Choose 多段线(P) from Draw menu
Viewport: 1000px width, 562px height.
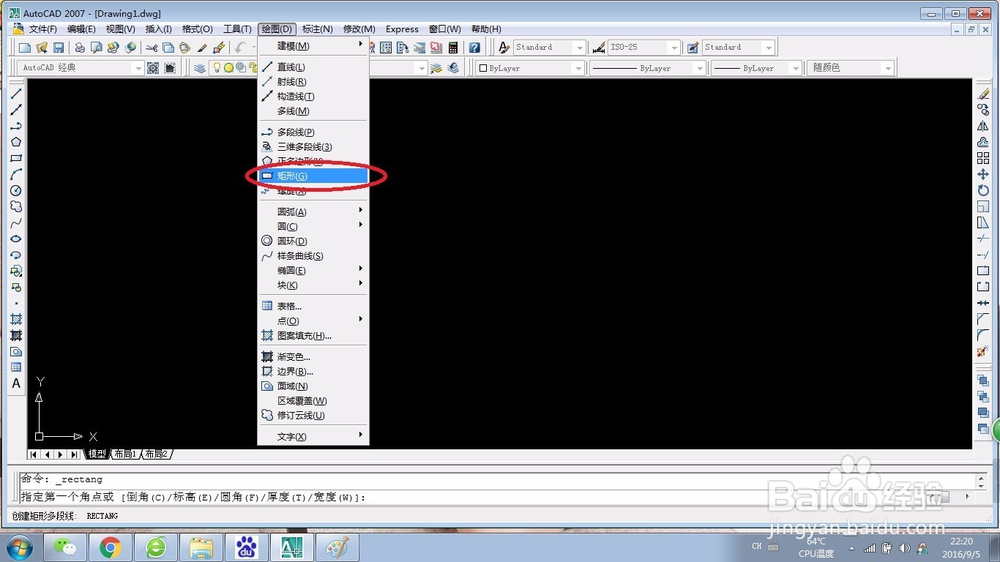313,132
